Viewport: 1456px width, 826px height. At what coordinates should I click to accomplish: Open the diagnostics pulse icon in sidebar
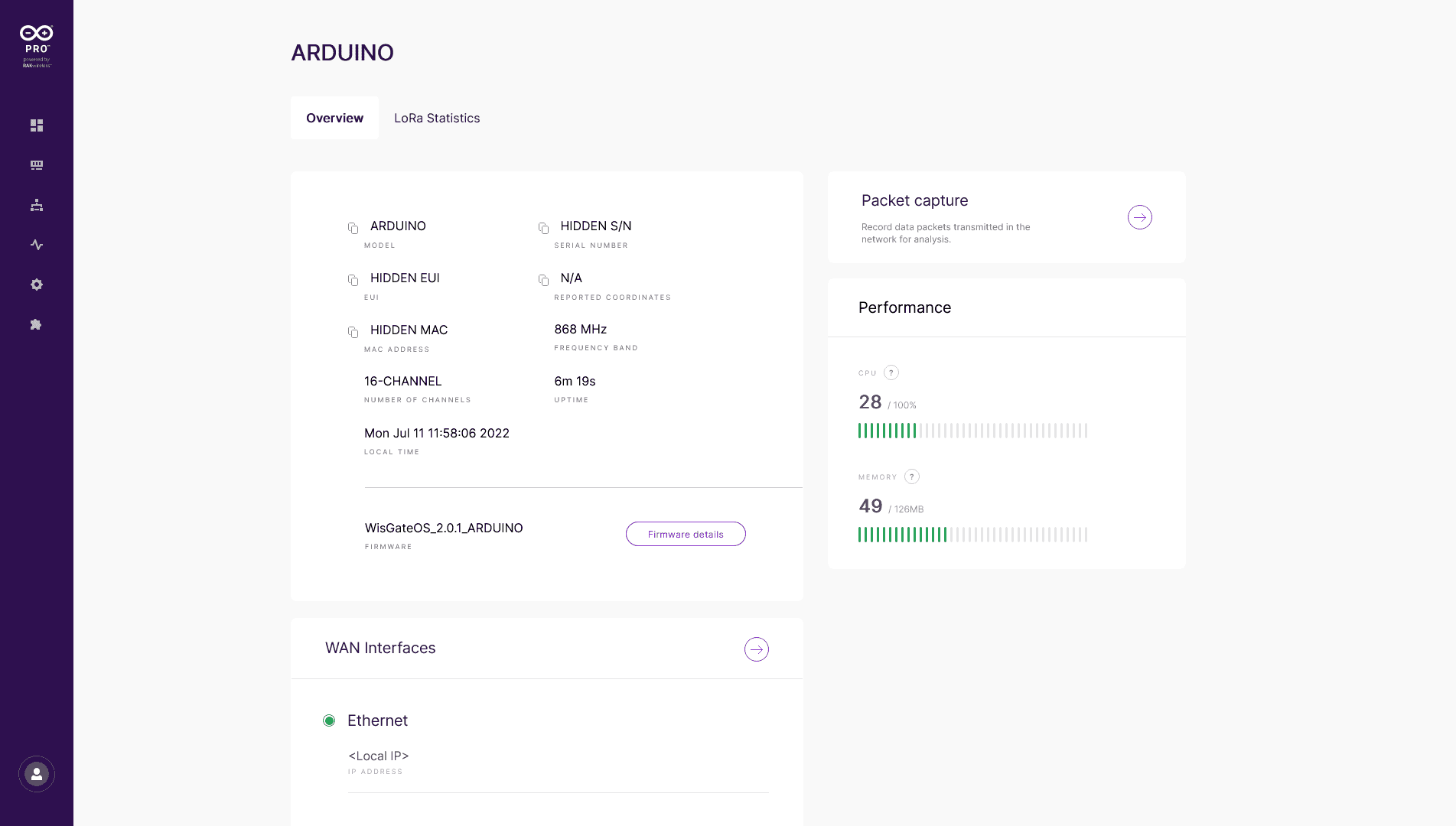coord(37,245)
